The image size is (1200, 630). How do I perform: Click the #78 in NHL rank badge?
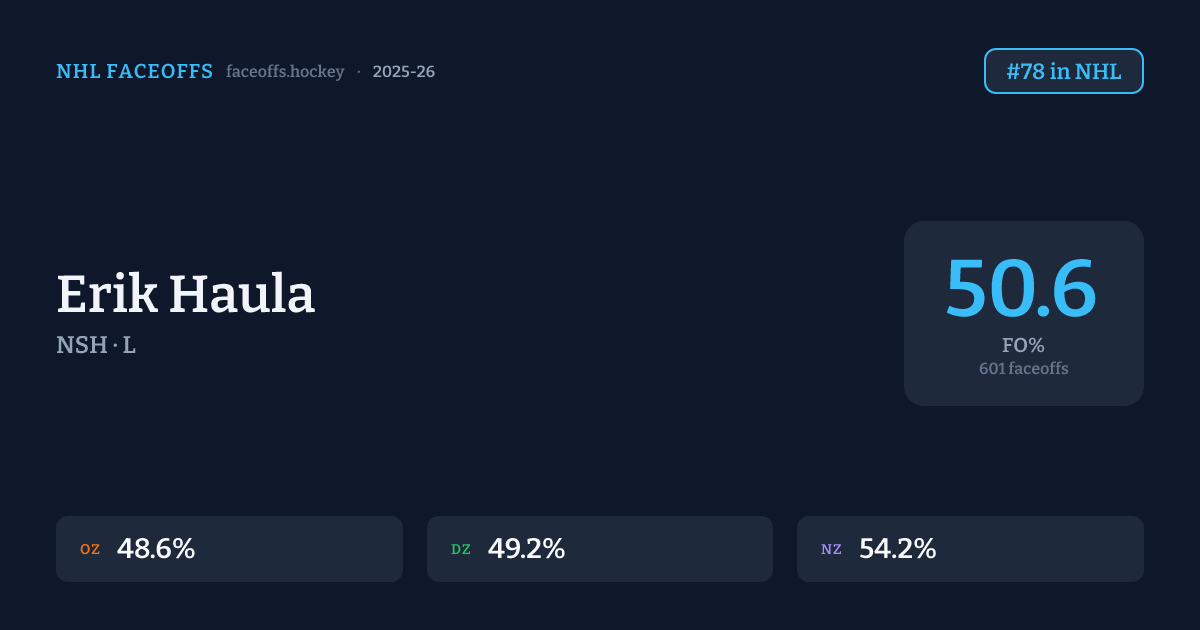tap(1063, 72)
